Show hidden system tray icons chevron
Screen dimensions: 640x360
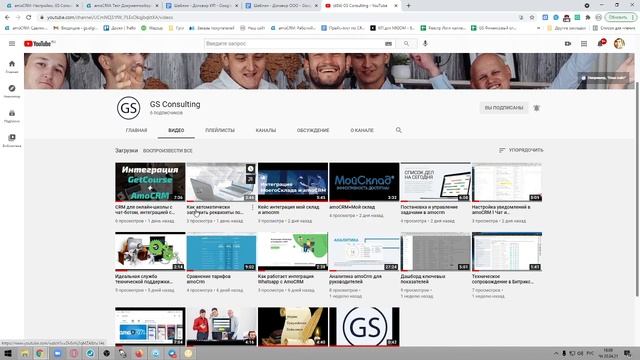click(556, 353)
